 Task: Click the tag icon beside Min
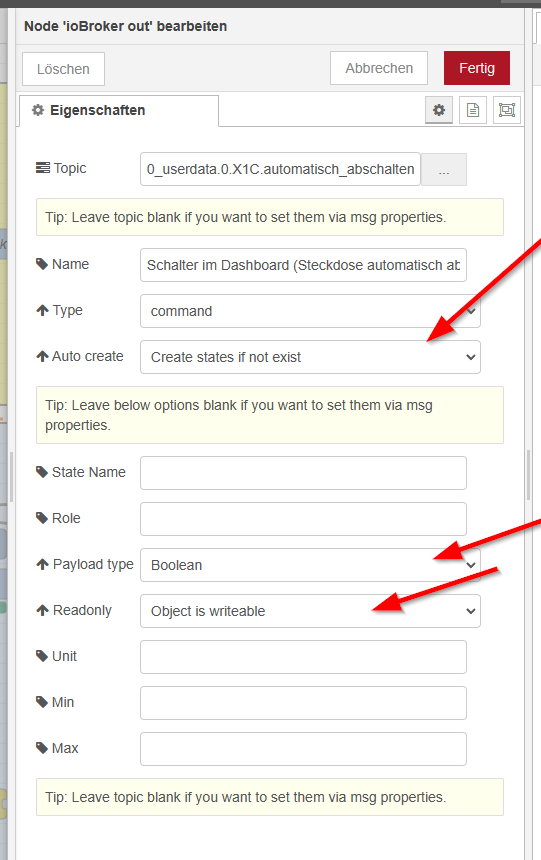(42, 703)
